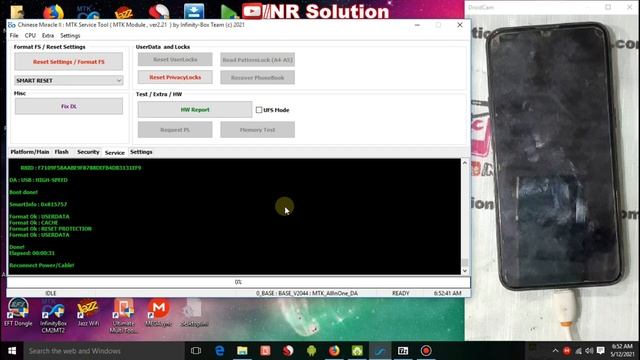Screen dimensions: 640x360
Task: Show hidden system tray icons
Action: point(555,351)
